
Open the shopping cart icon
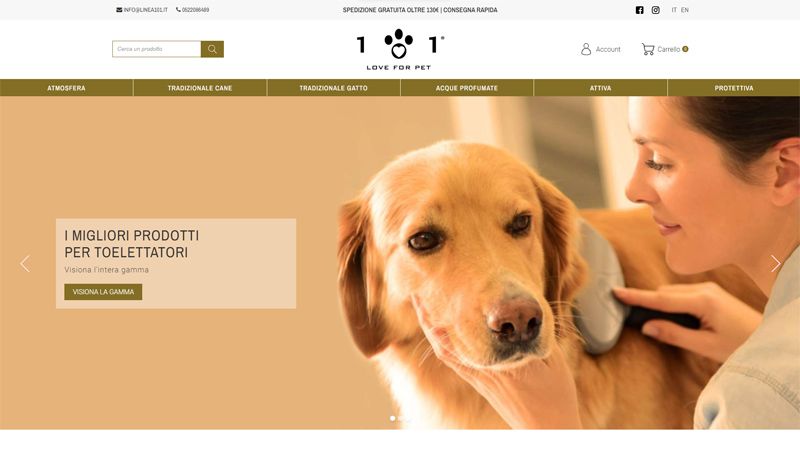click(648, 49)
